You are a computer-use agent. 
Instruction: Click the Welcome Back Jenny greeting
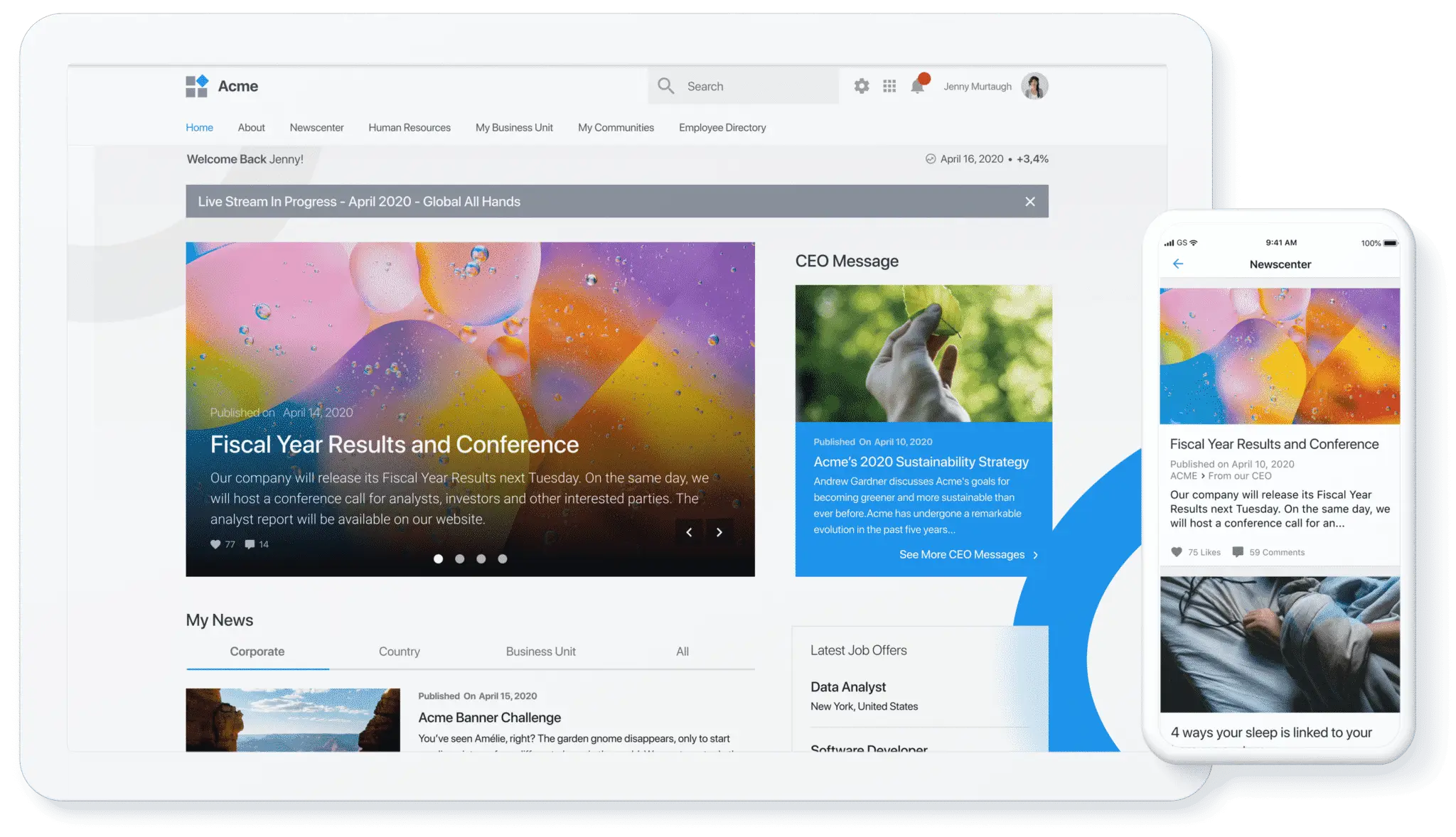245,159
